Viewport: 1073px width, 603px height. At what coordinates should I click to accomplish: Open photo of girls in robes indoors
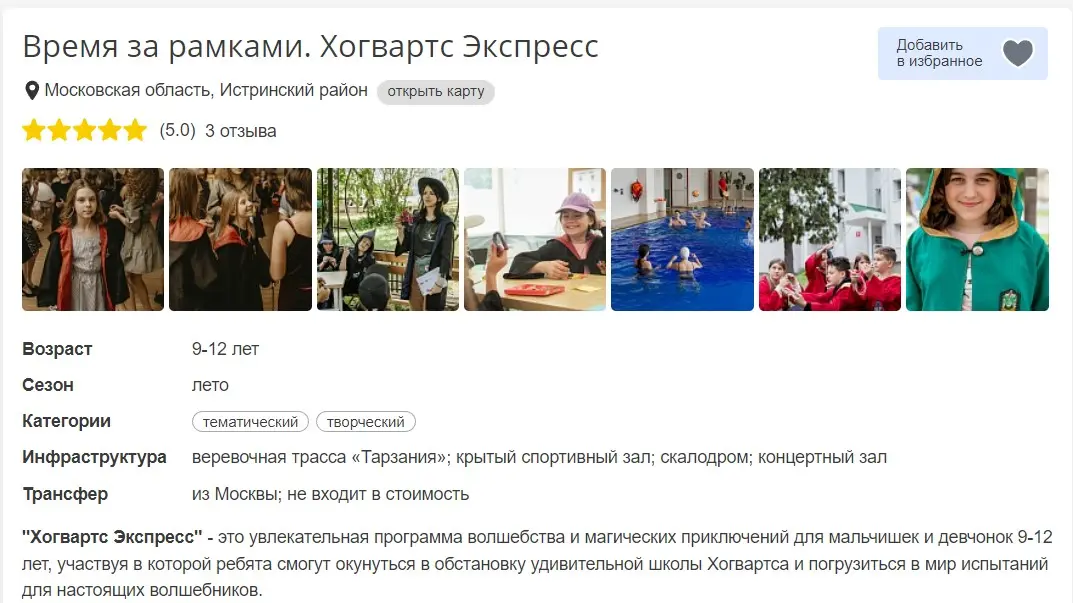coord(240,240)
